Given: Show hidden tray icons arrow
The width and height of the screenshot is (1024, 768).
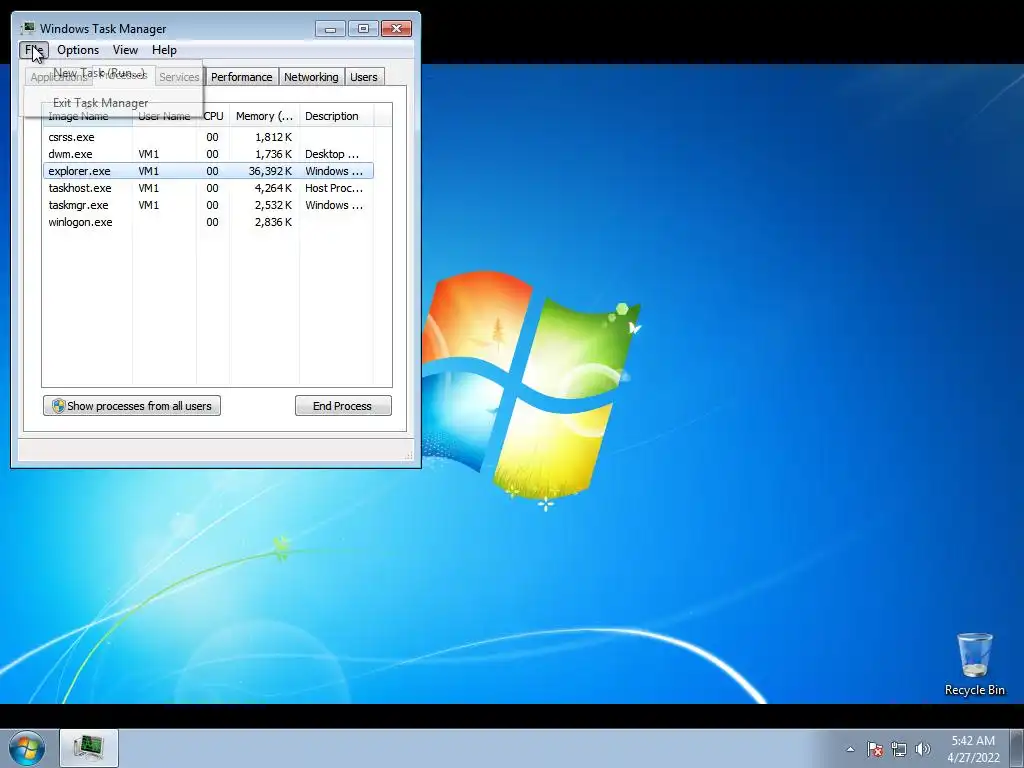Looking at the screenshot, I should point(850,749).
